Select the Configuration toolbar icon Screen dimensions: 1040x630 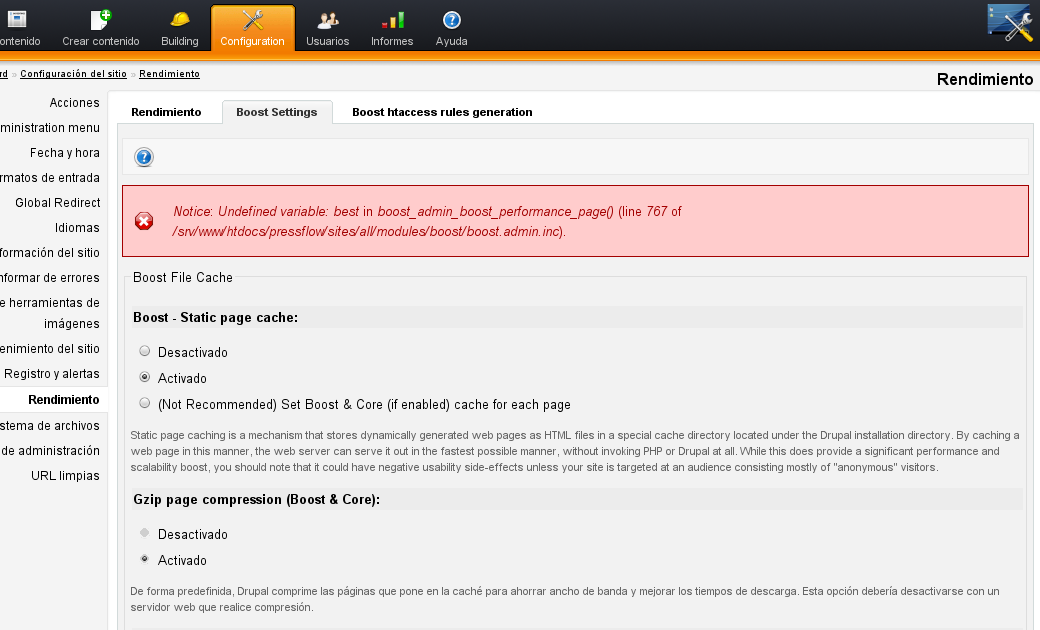(250, 20)
